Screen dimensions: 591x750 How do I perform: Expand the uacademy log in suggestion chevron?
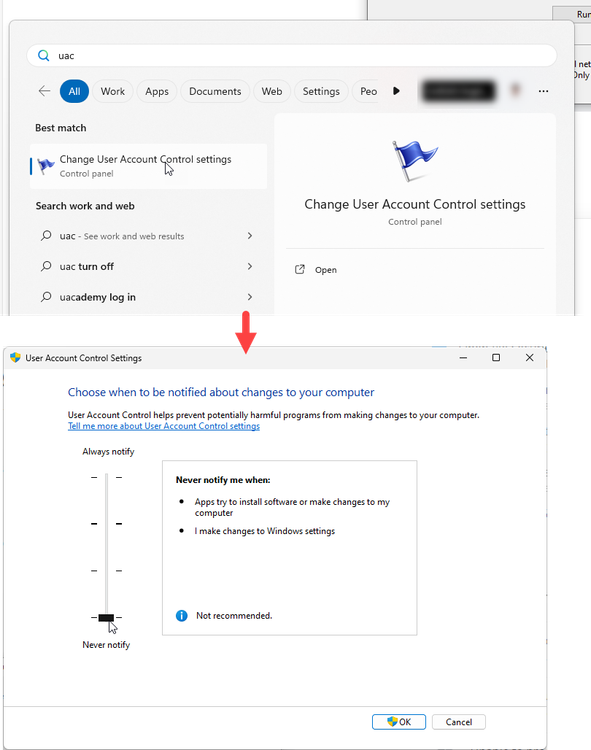tap(250, 297)
